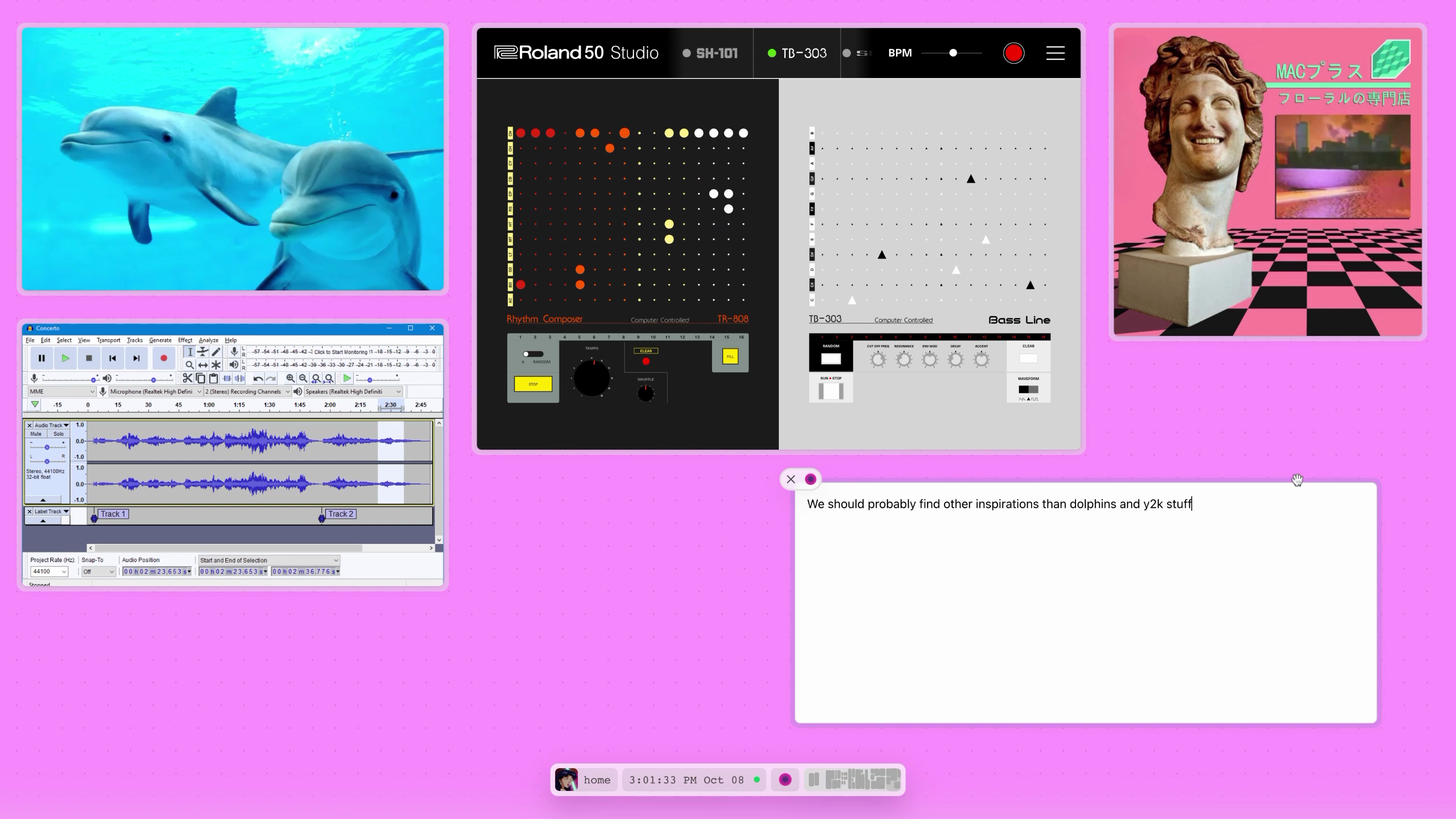The image size is (1456, 819).
Task: Undo the last edit in Concerto
Action: click(258, 379)
